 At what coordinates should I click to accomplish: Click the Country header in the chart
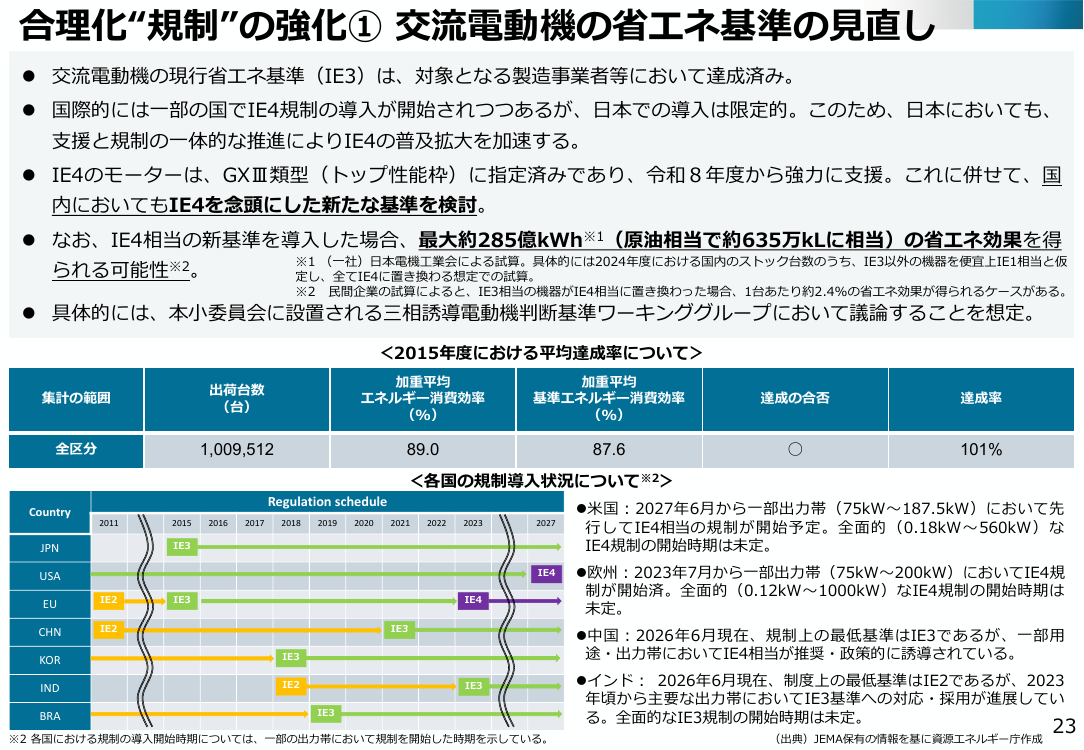tap(50, 512)
